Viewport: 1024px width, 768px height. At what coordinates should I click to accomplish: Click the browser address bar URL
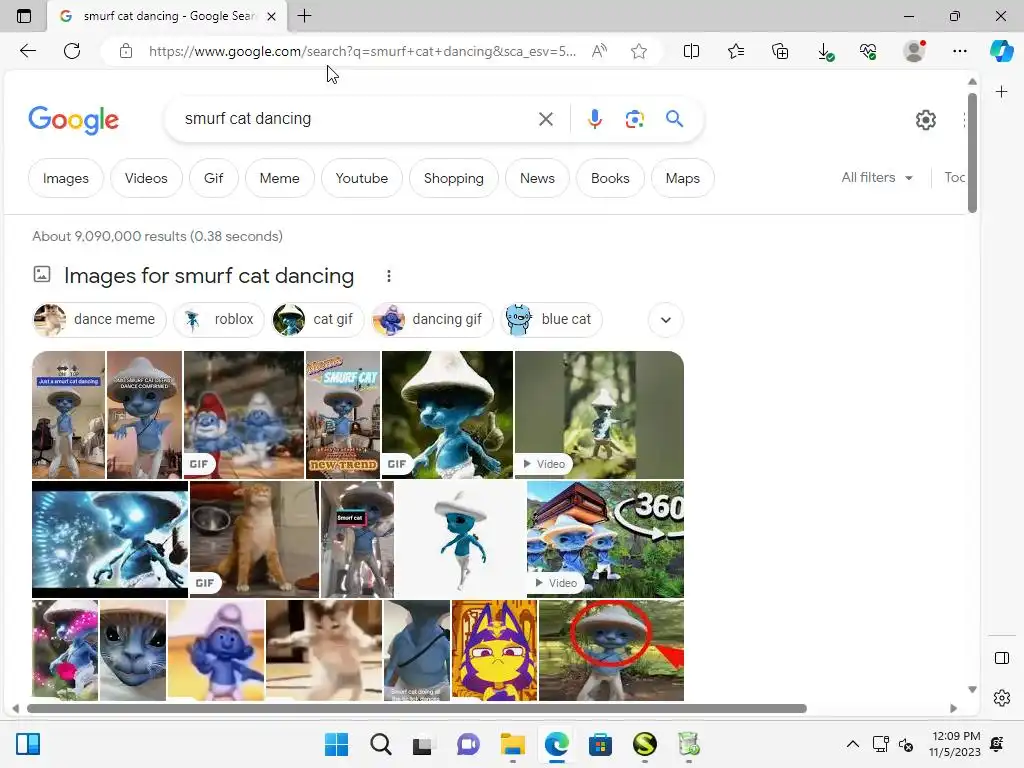362,51
